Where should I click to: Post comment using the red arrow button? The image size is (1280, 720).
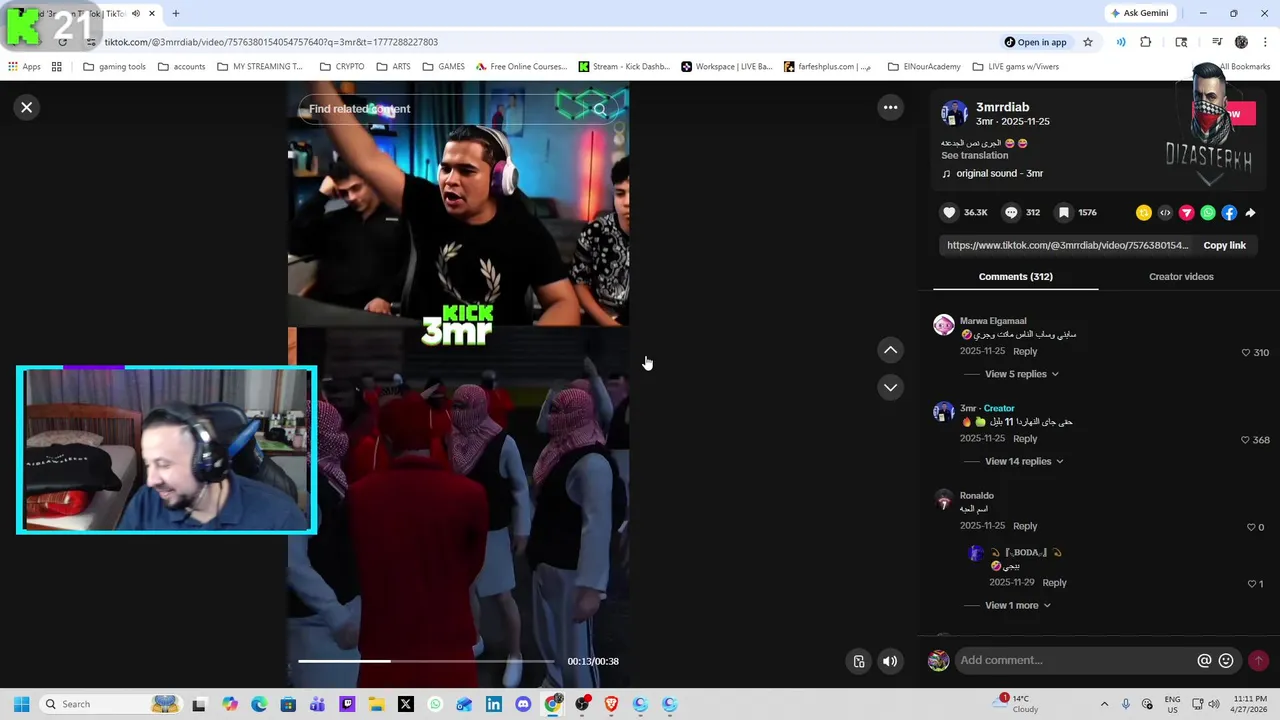[x=1258, y=660]
